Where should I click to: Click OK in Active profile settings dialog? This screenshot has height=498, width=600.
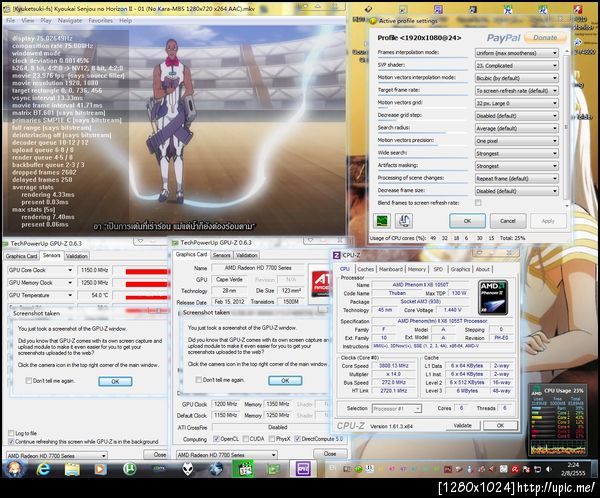pyautogui.click(x=467, y=221)
